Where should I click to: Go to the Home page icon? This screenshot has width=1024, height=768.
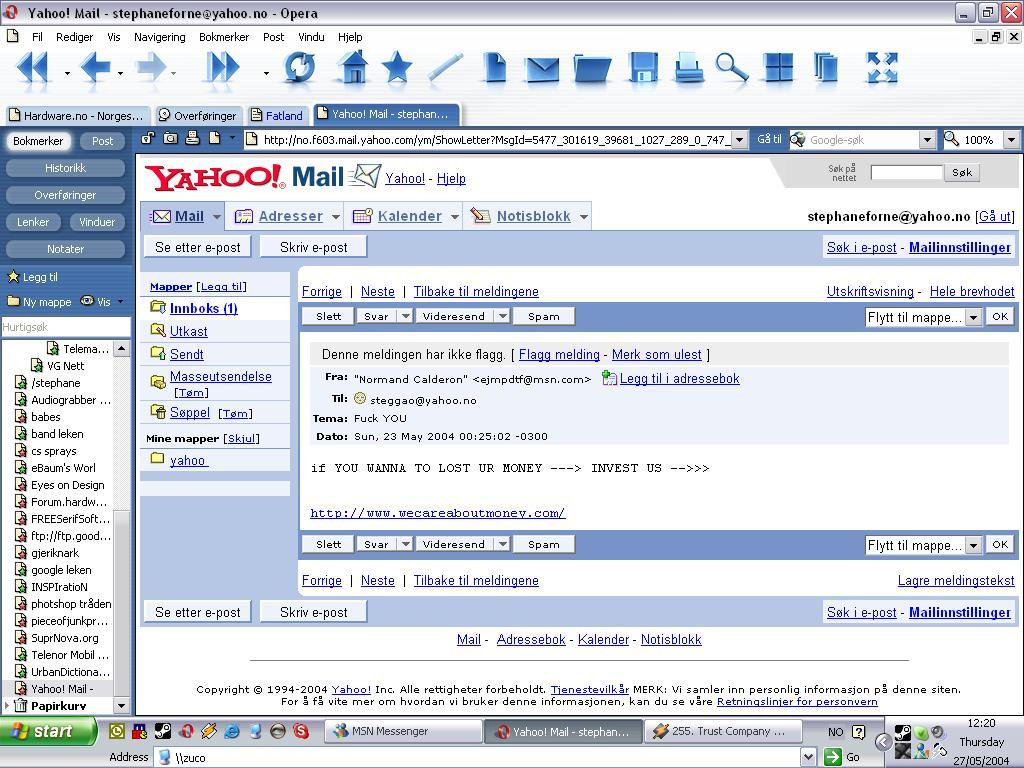click(x=353, y=67)
